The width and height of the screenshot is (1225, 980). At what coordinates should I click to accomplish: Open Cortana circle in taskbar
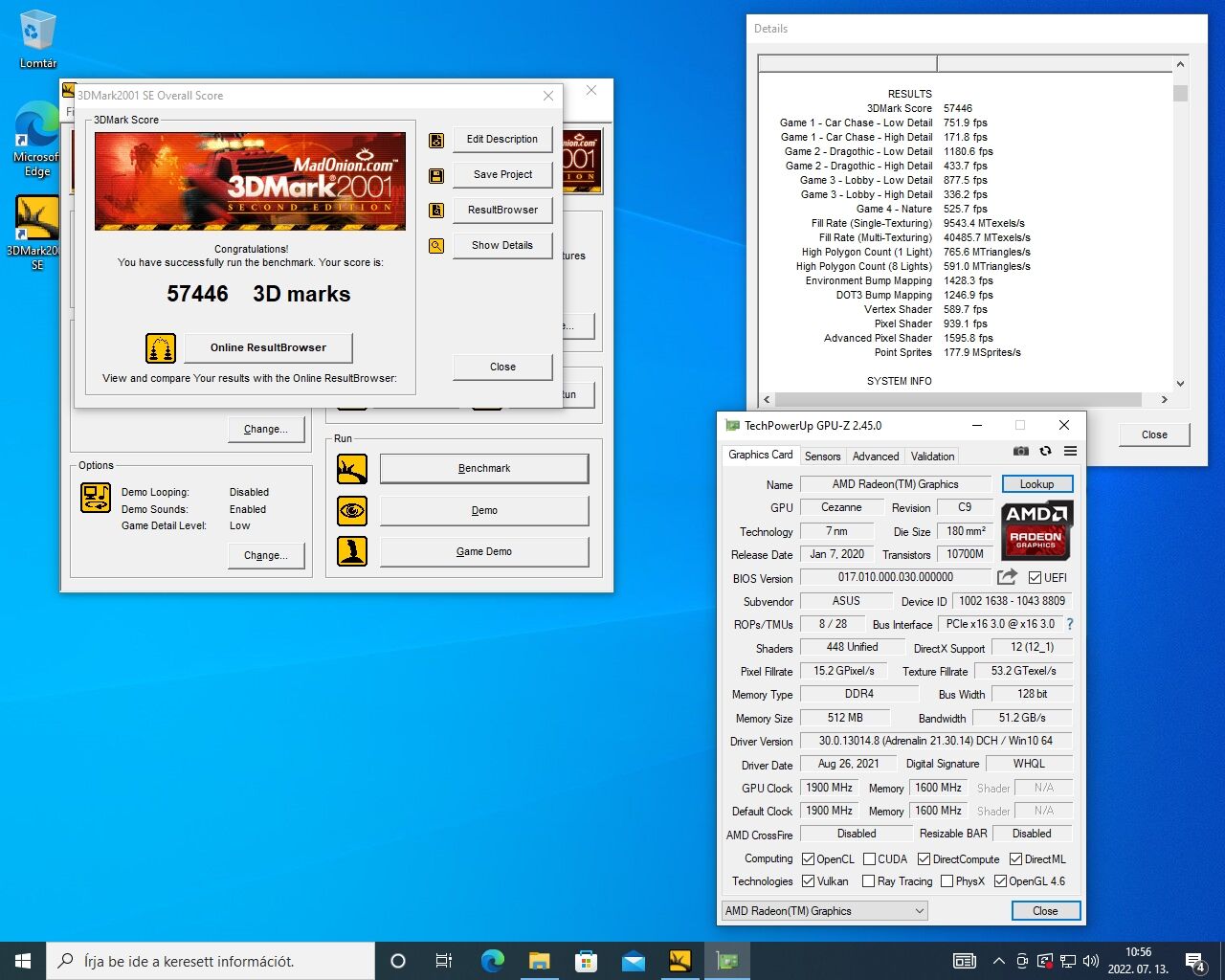coord(398,961)
